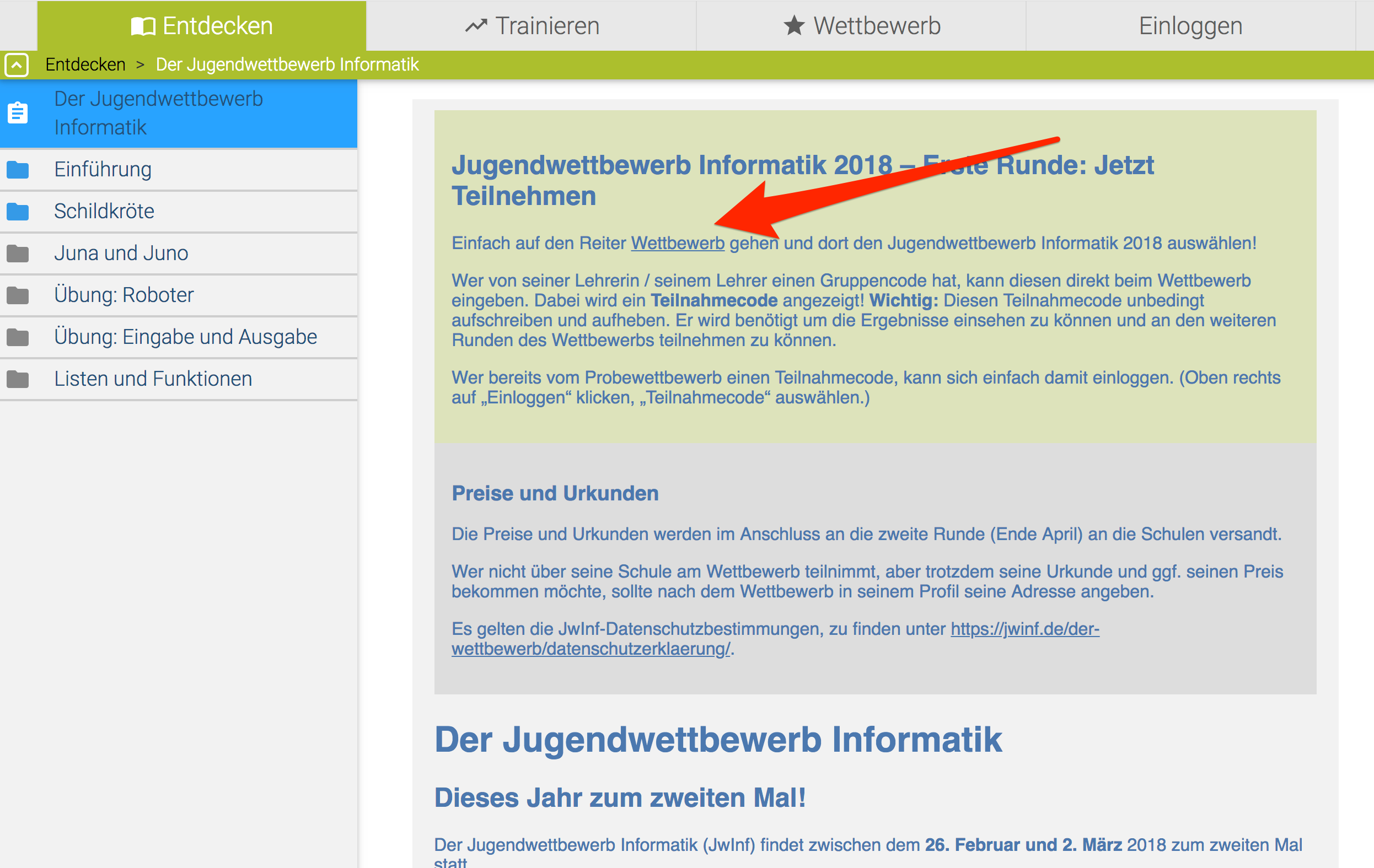
Task: Click the collapse sidebar chevron icon
Action: click(17, 65)
